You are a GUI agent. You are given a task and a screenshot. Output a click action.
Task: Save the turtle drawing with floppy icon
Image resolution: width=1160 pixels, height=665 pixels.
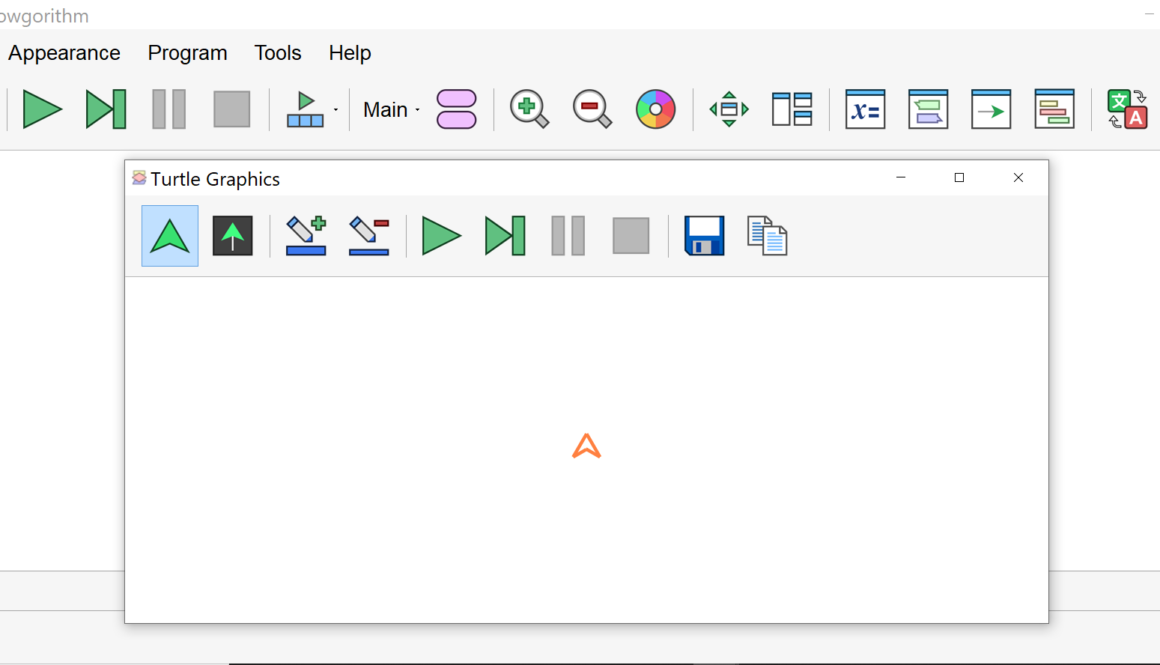[x=704, y=236]
